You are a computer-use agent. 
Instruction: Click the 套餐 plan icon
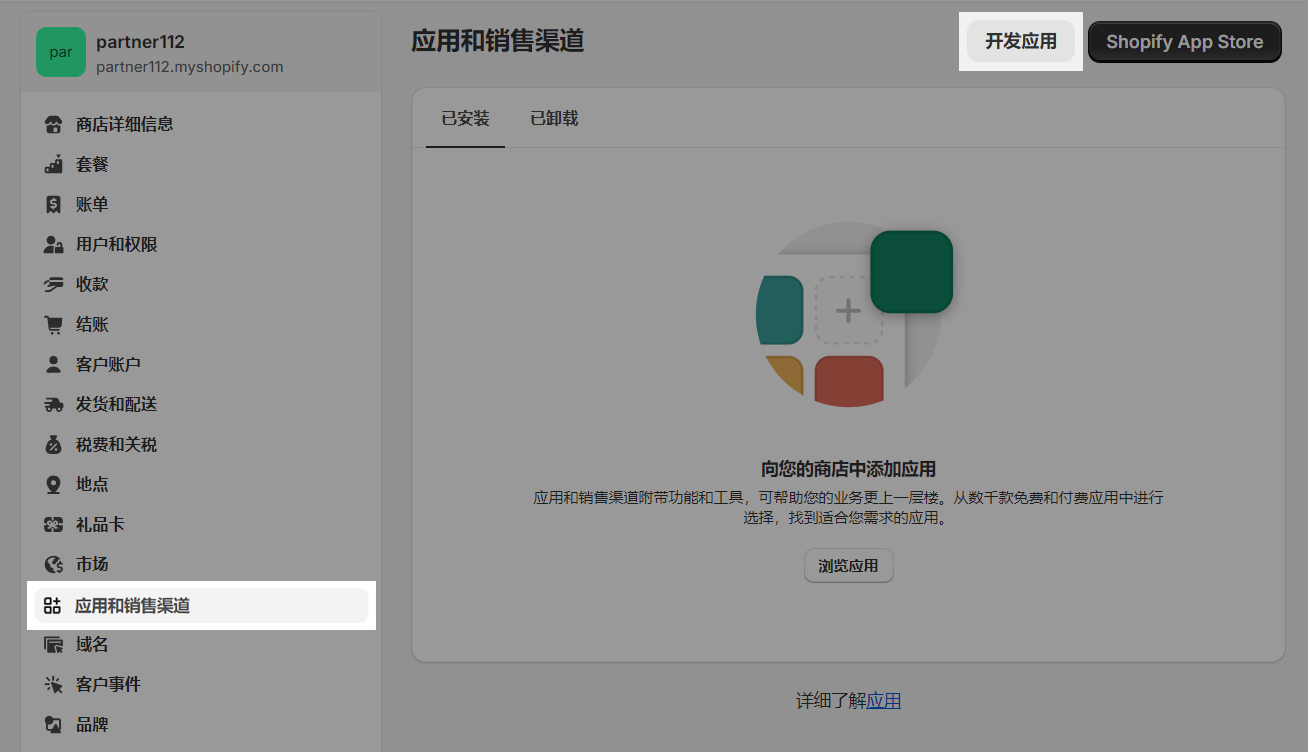(x=54, y=164)
